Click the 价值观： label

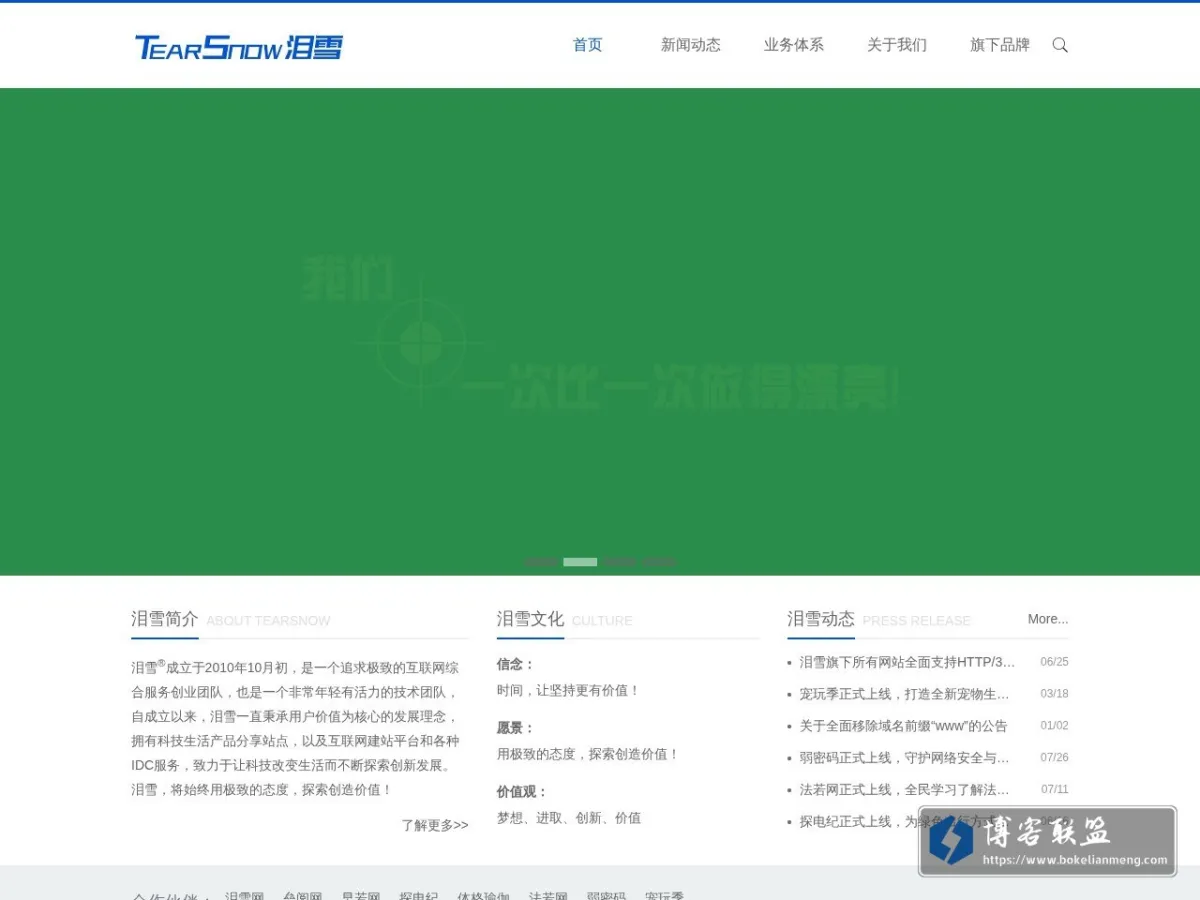pos(523,792)
